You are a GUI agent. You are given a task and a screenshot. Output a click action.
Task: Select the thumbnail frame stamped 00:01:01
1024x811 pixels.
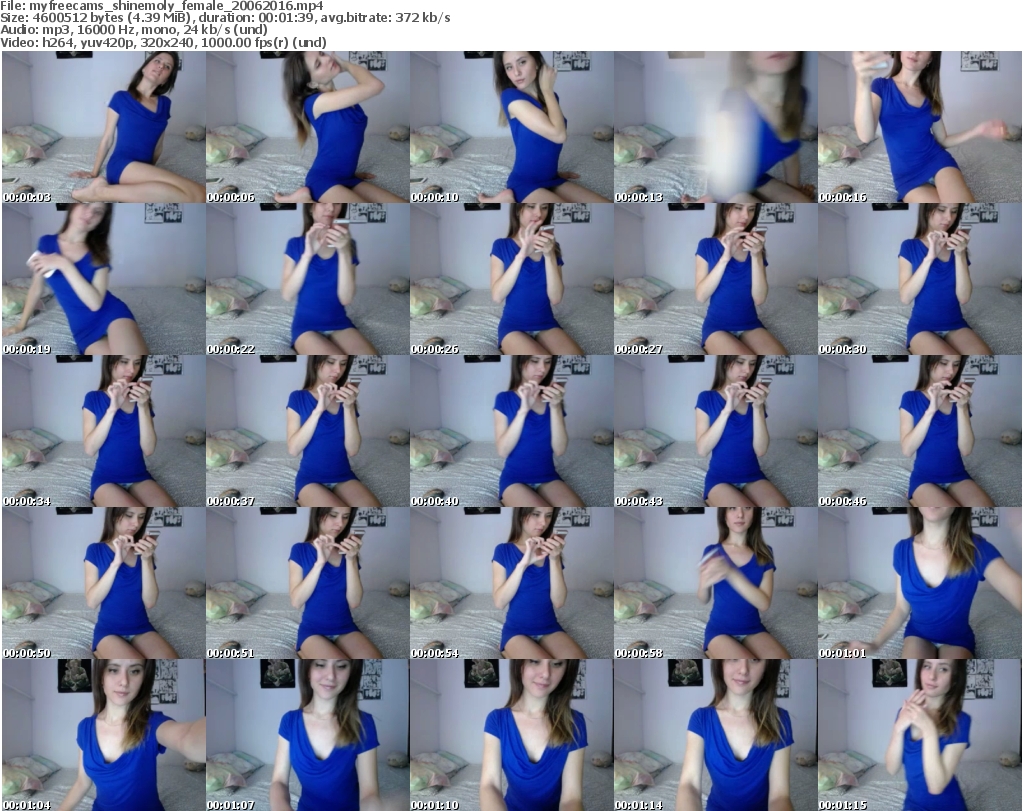pyautogui.click(x=920, y=583)
